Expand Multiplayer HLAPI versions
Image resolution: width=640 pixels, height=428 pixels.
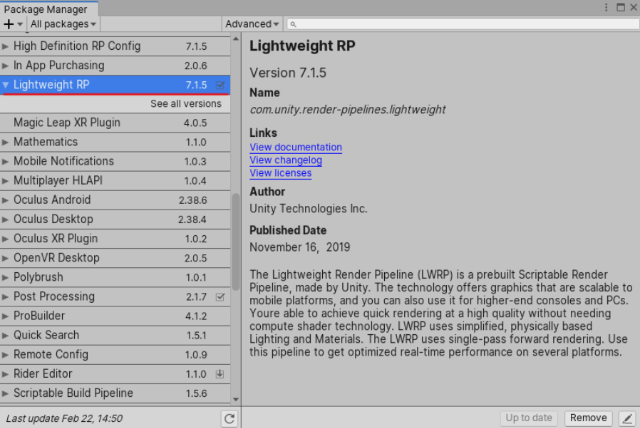coord(5,180)
